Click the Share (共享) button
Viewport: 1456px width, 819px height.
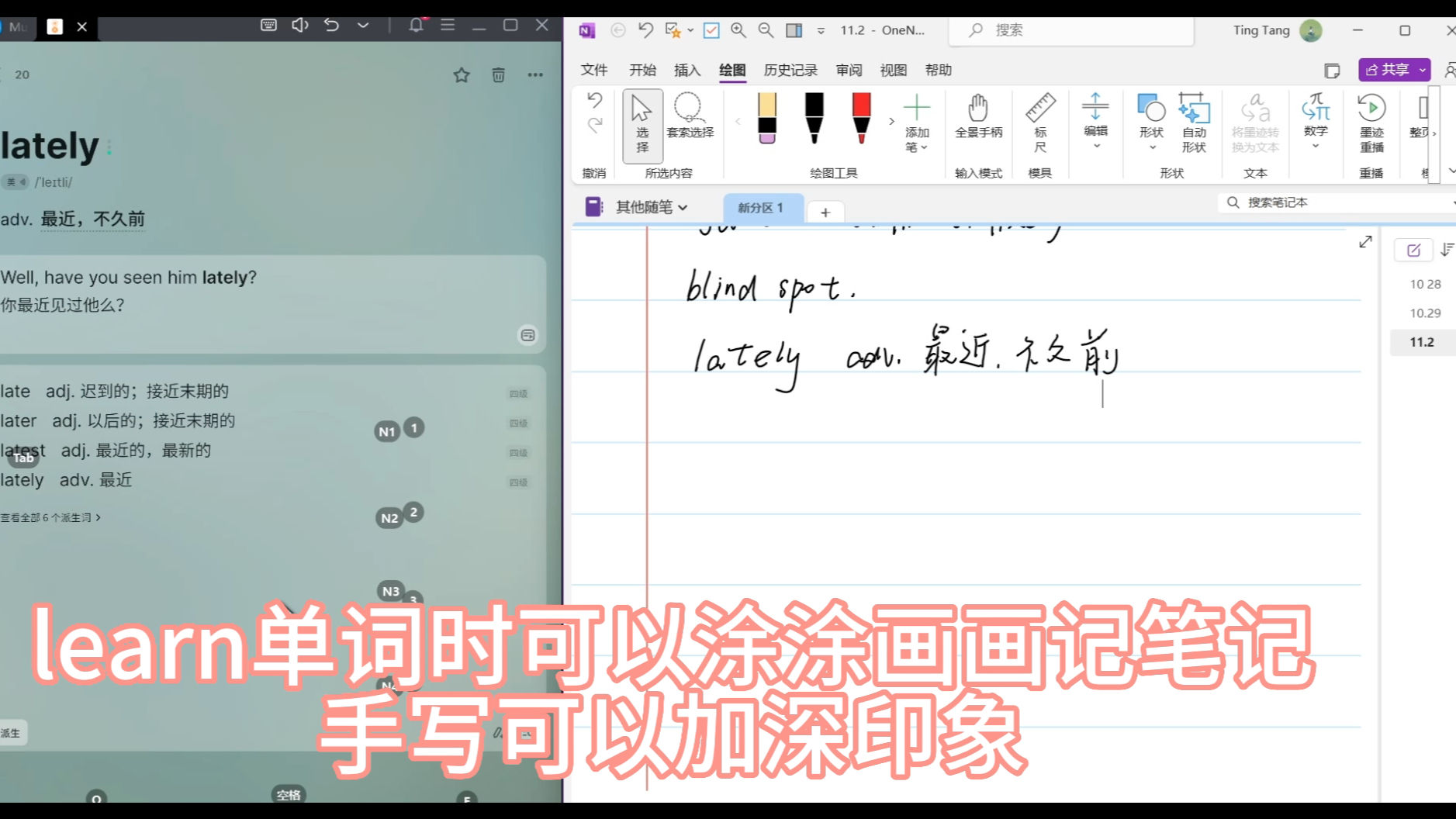1387,70
